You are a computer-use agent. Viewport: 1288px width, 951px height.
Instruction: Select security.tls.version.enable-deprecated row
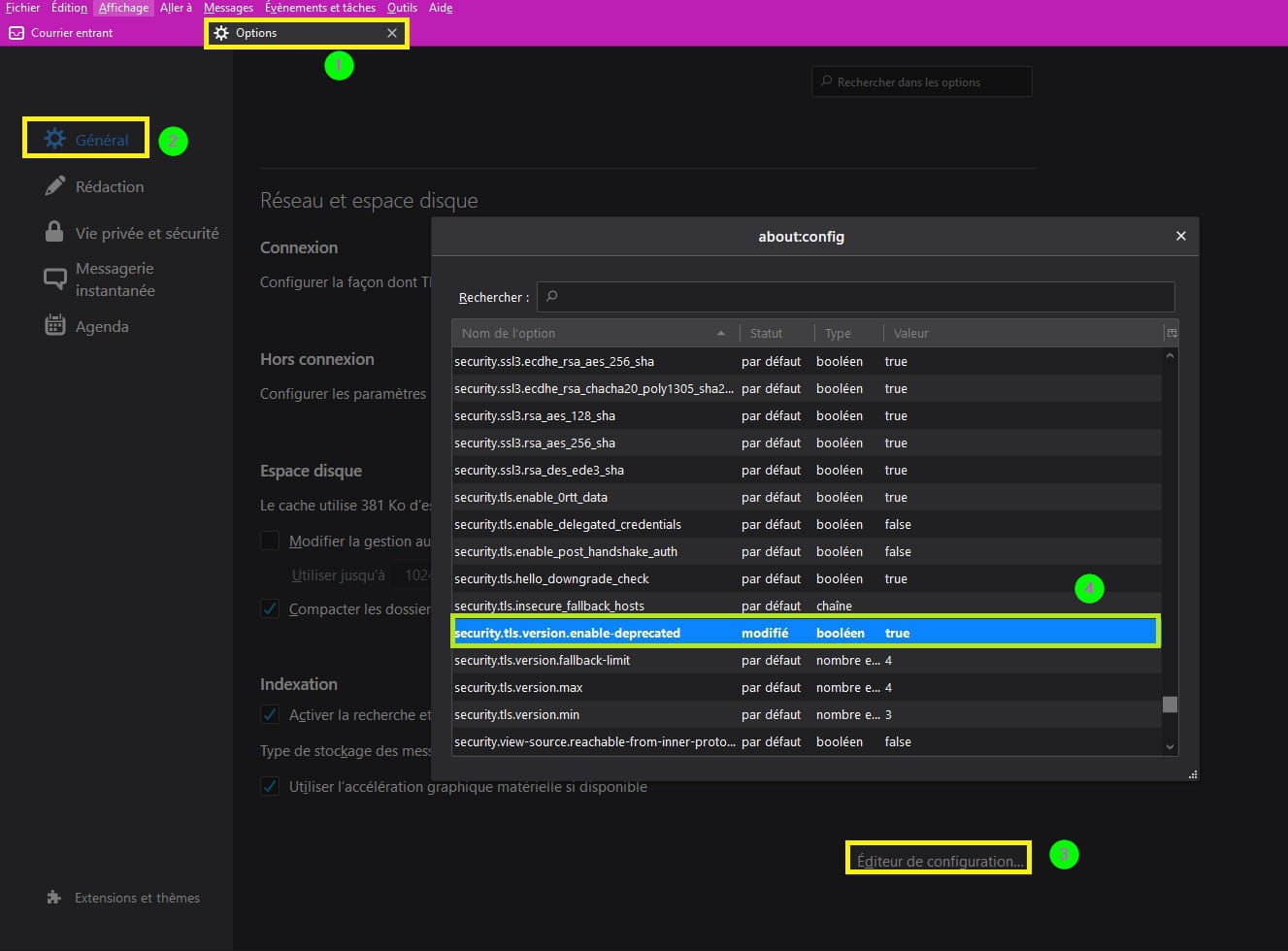coord(807,633)
